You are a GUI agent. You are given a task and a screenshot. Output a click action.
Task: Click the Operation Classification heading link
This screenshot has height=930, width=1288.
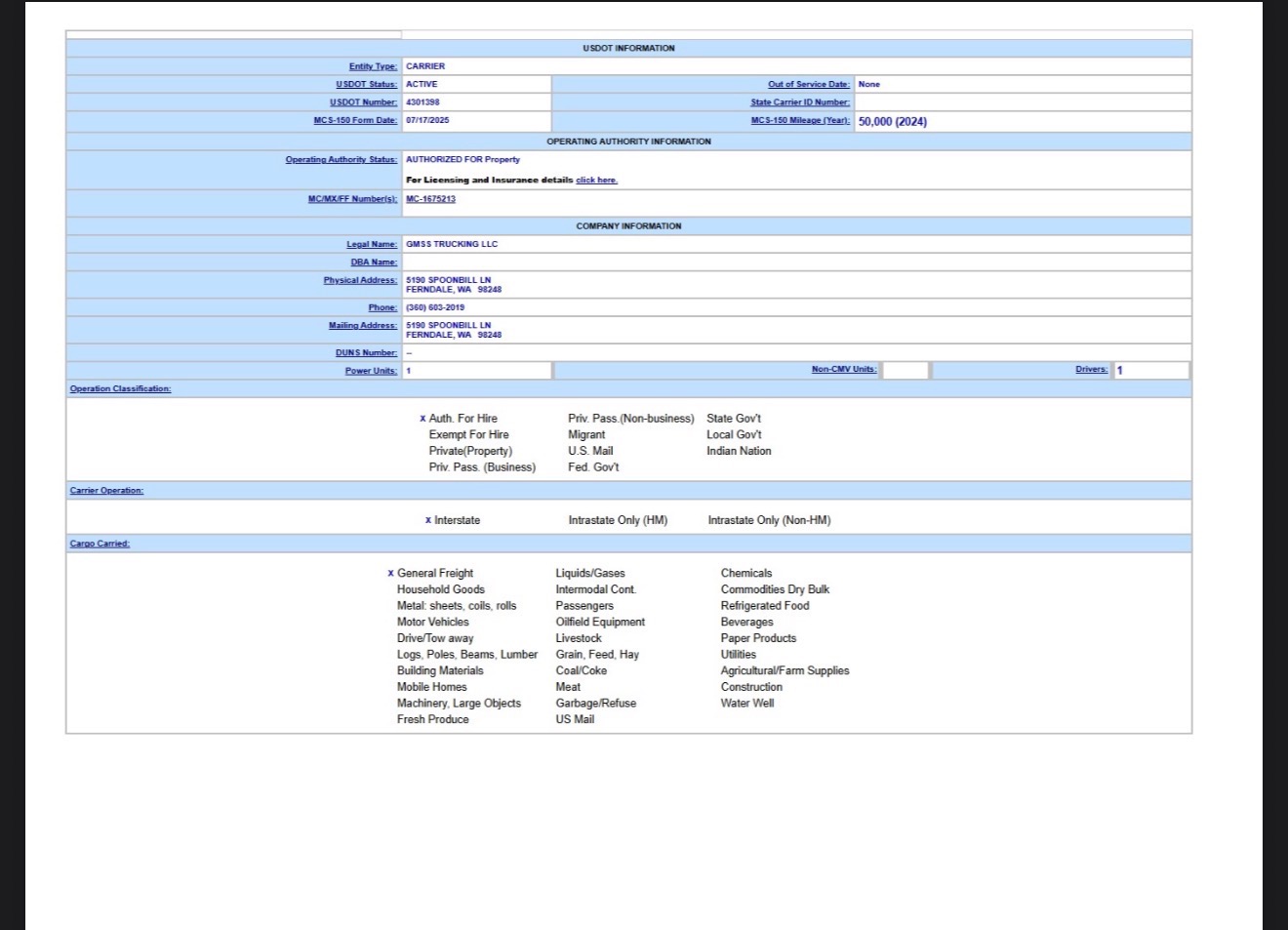click(120, 389)
